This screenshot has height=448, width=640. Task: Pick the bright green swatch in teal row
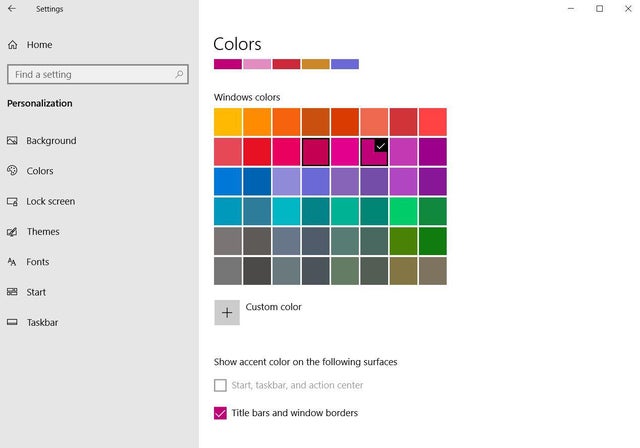tap(403, 211)
